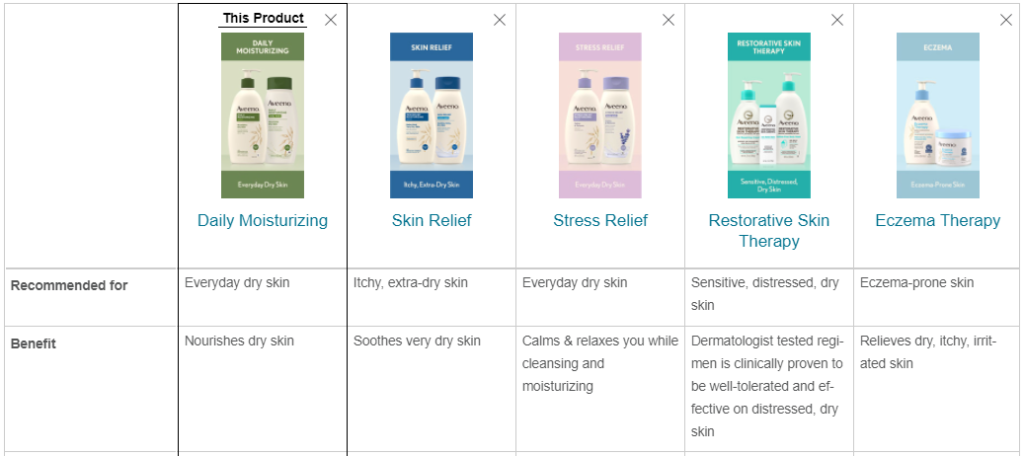Open the Restorative Skin Therapy link
The image size is (1024, 456).
point(769,231)
